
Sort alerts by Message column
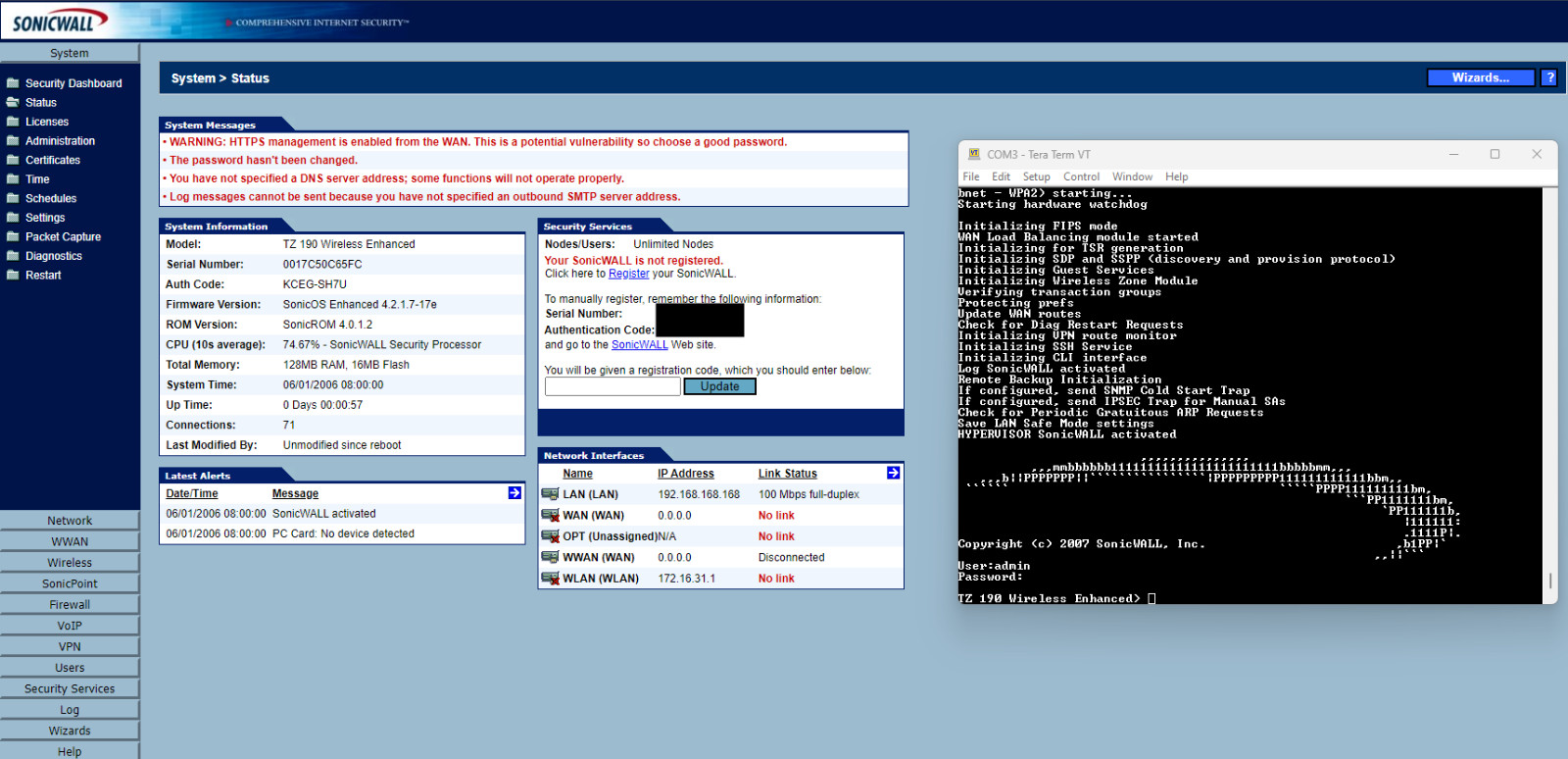(295, 494)
